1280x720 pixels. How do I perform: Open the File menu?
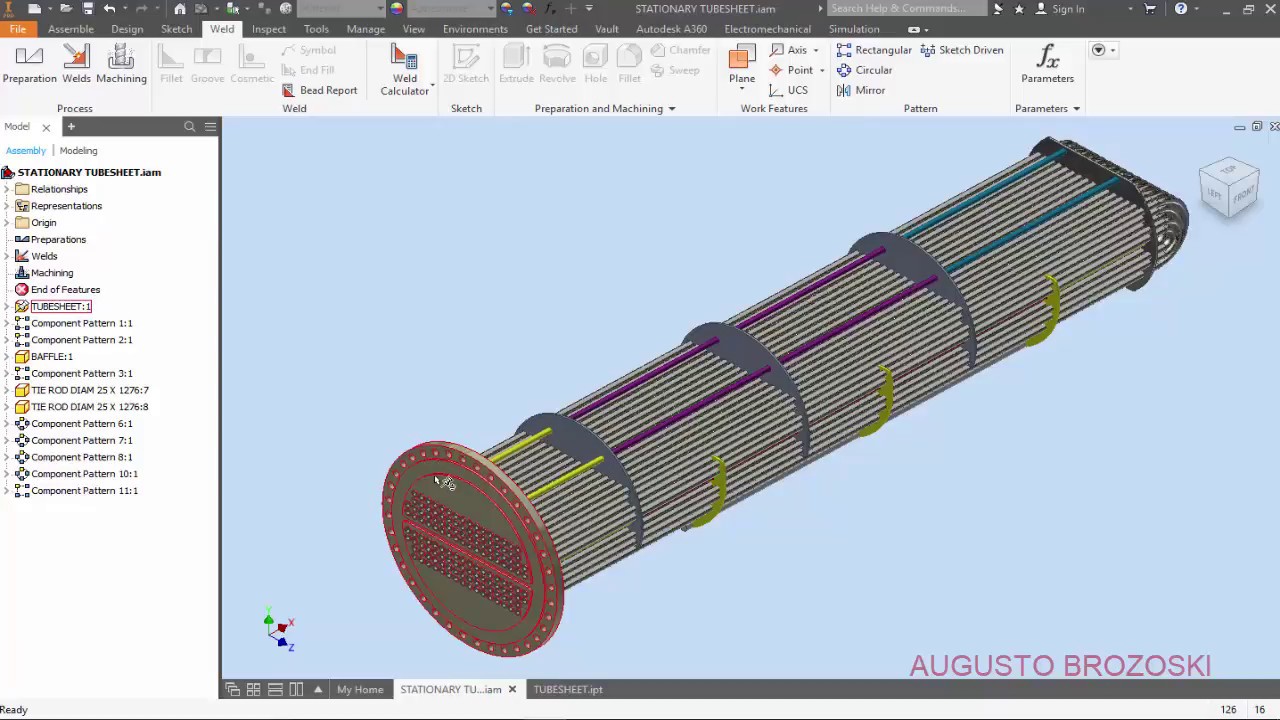tap(18, 29)
